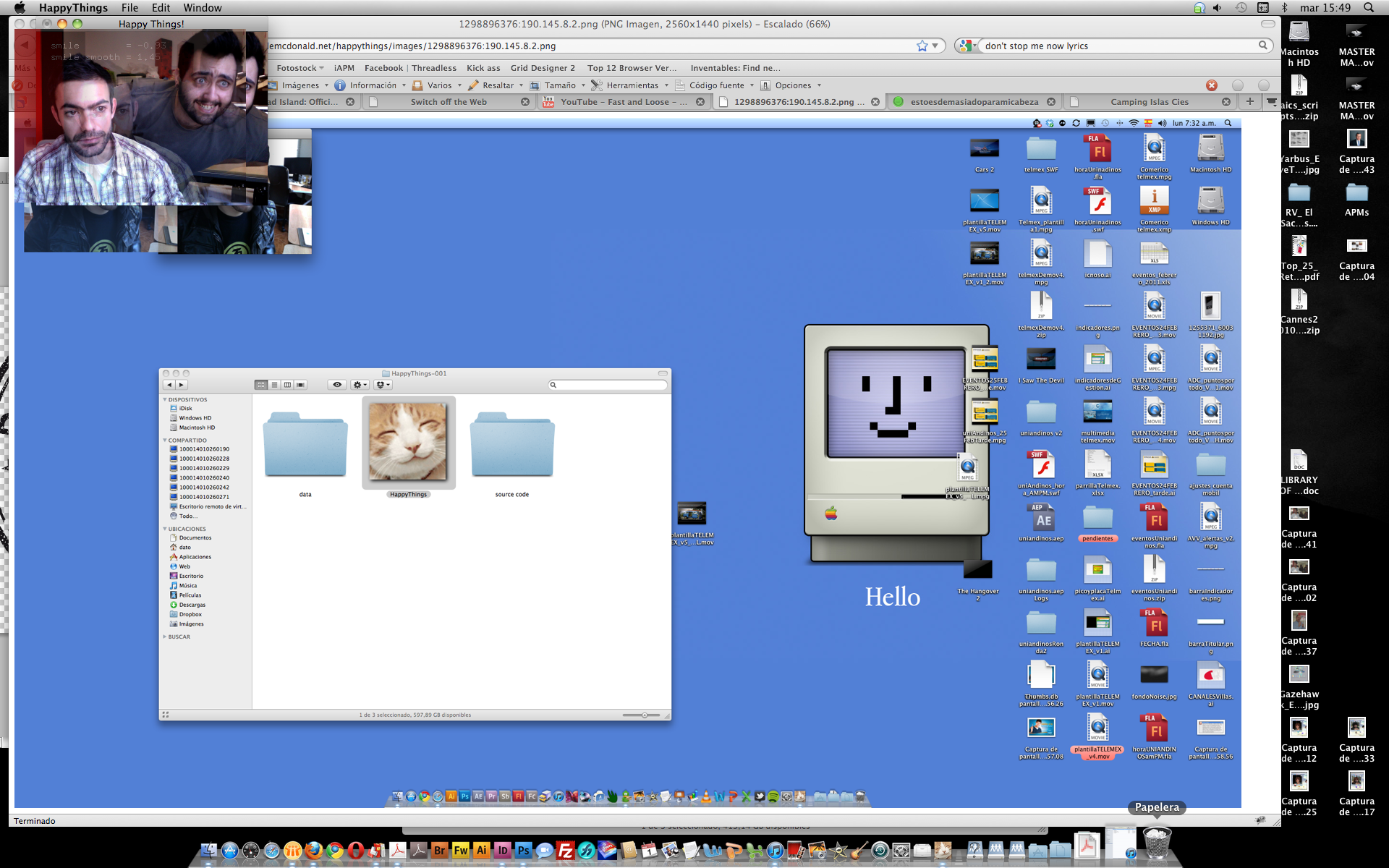This screenshot has height=868, width=1389.
Task: Open Firefox from the dock
Action: tap(313, 851)
